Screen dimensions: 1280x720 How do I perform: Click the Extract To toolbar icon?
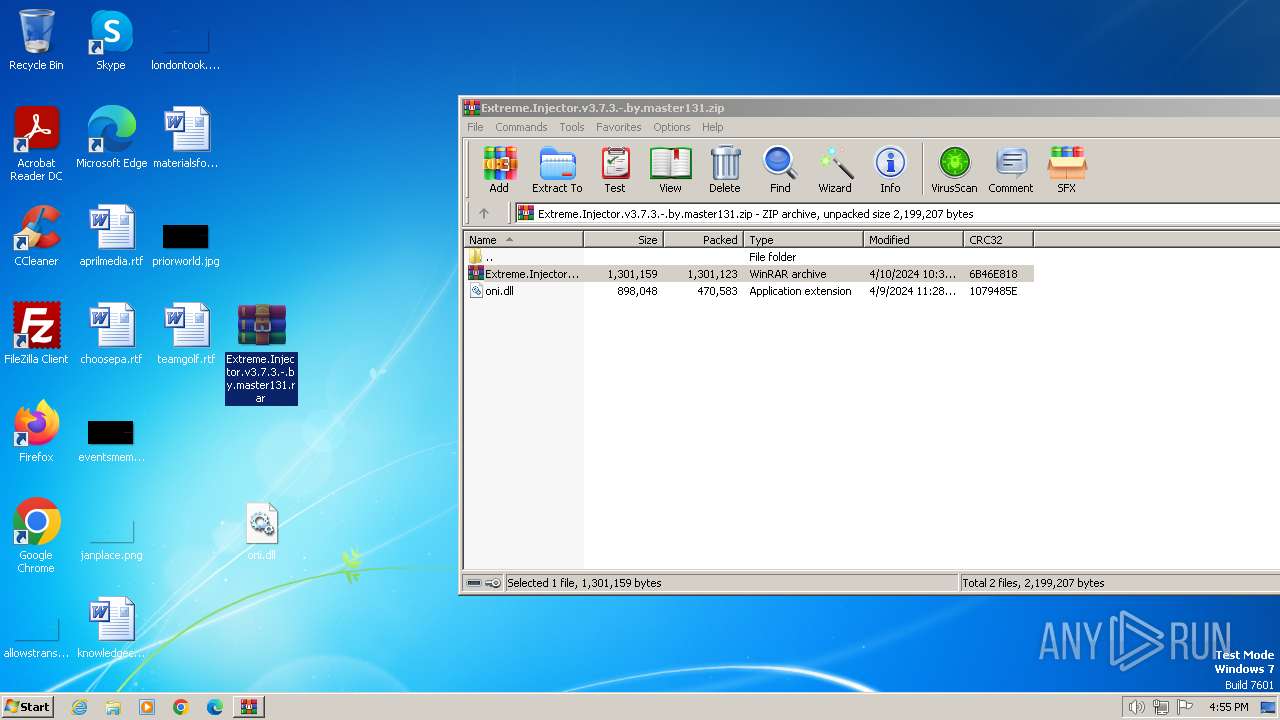point(557,170)
